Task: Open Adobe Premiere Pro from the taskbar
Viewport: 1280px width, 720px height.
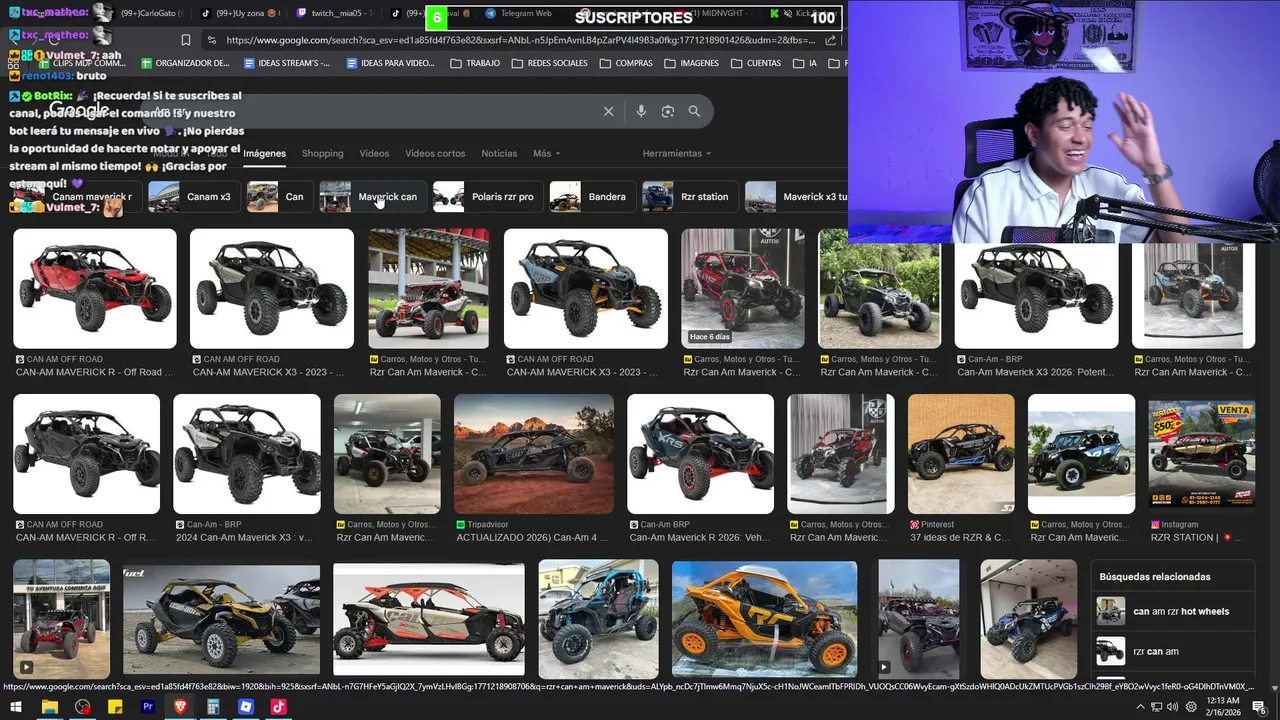Action: [148, 707]
